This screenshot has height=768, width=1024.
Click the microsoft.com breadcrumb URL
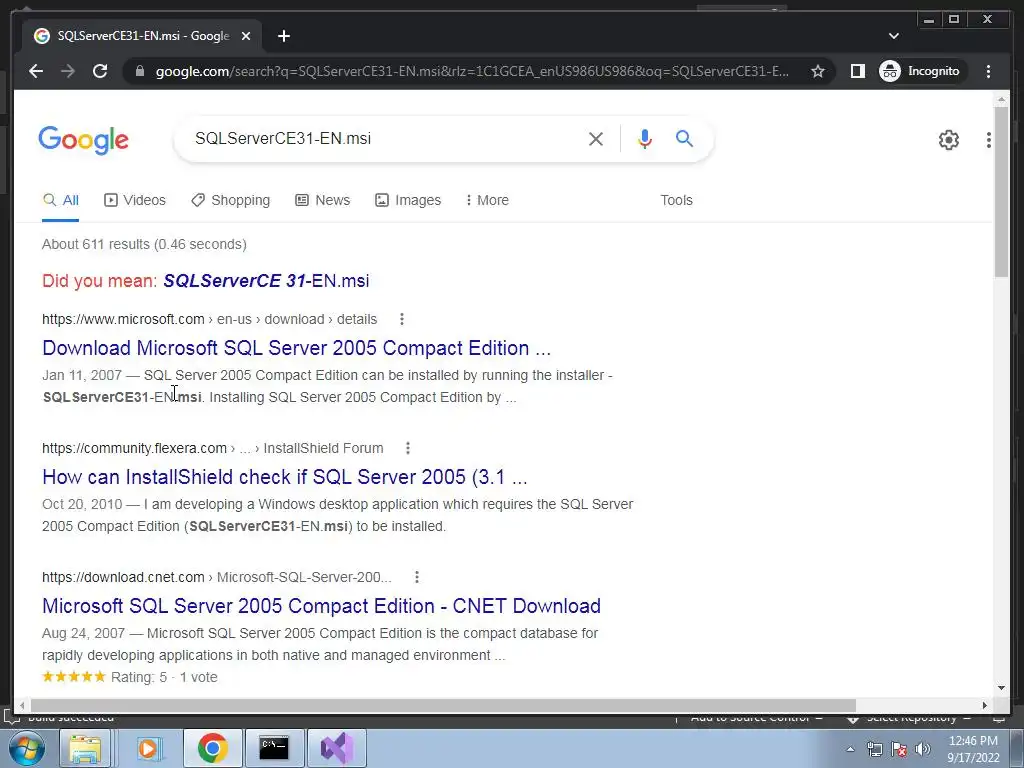pos(210,319)
